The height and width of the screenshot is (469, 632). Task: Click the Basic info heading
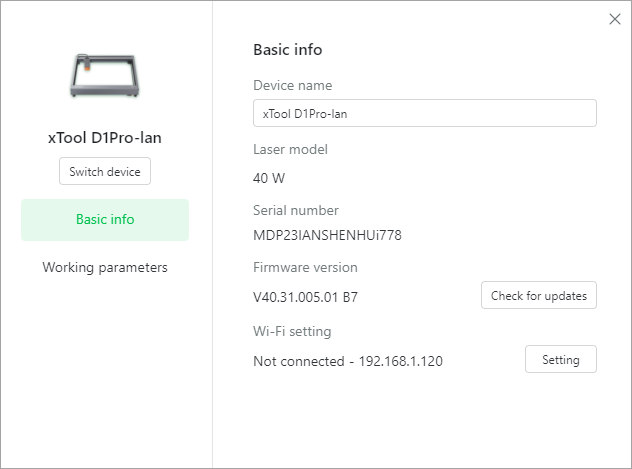(x=288, y=50)
